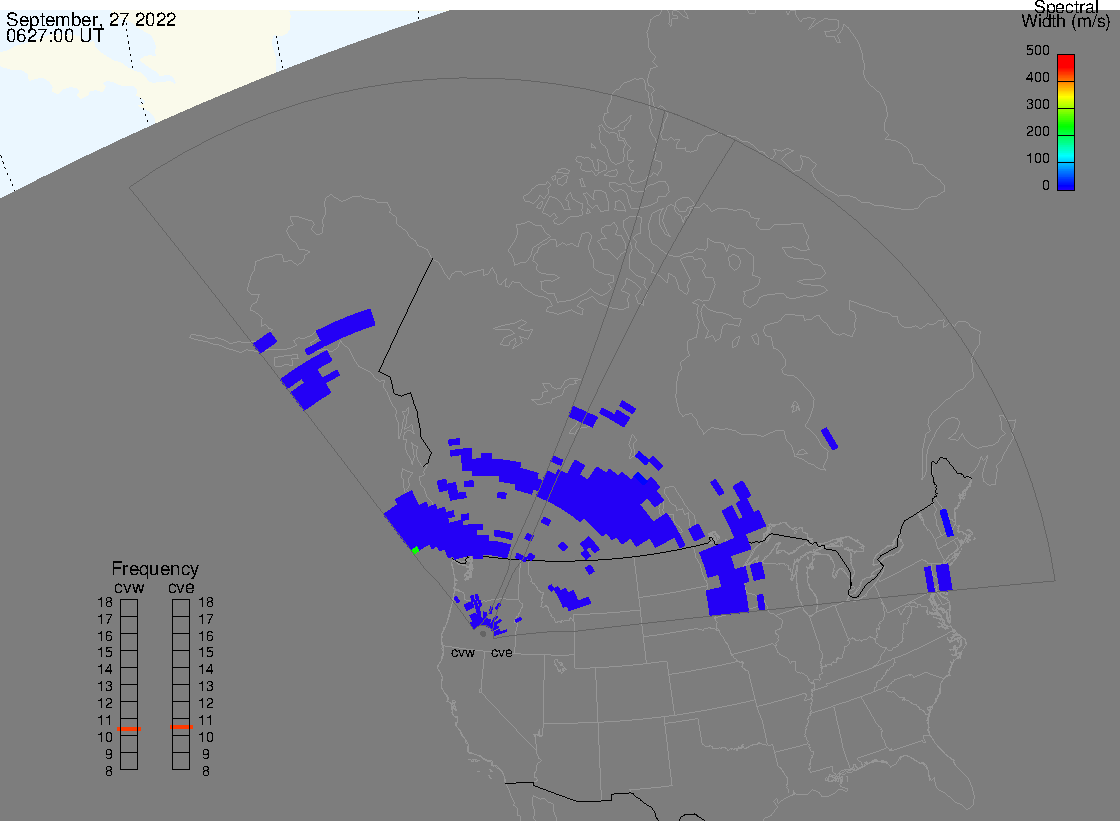Click the '15' label beside cvw scale

point(105,652)
